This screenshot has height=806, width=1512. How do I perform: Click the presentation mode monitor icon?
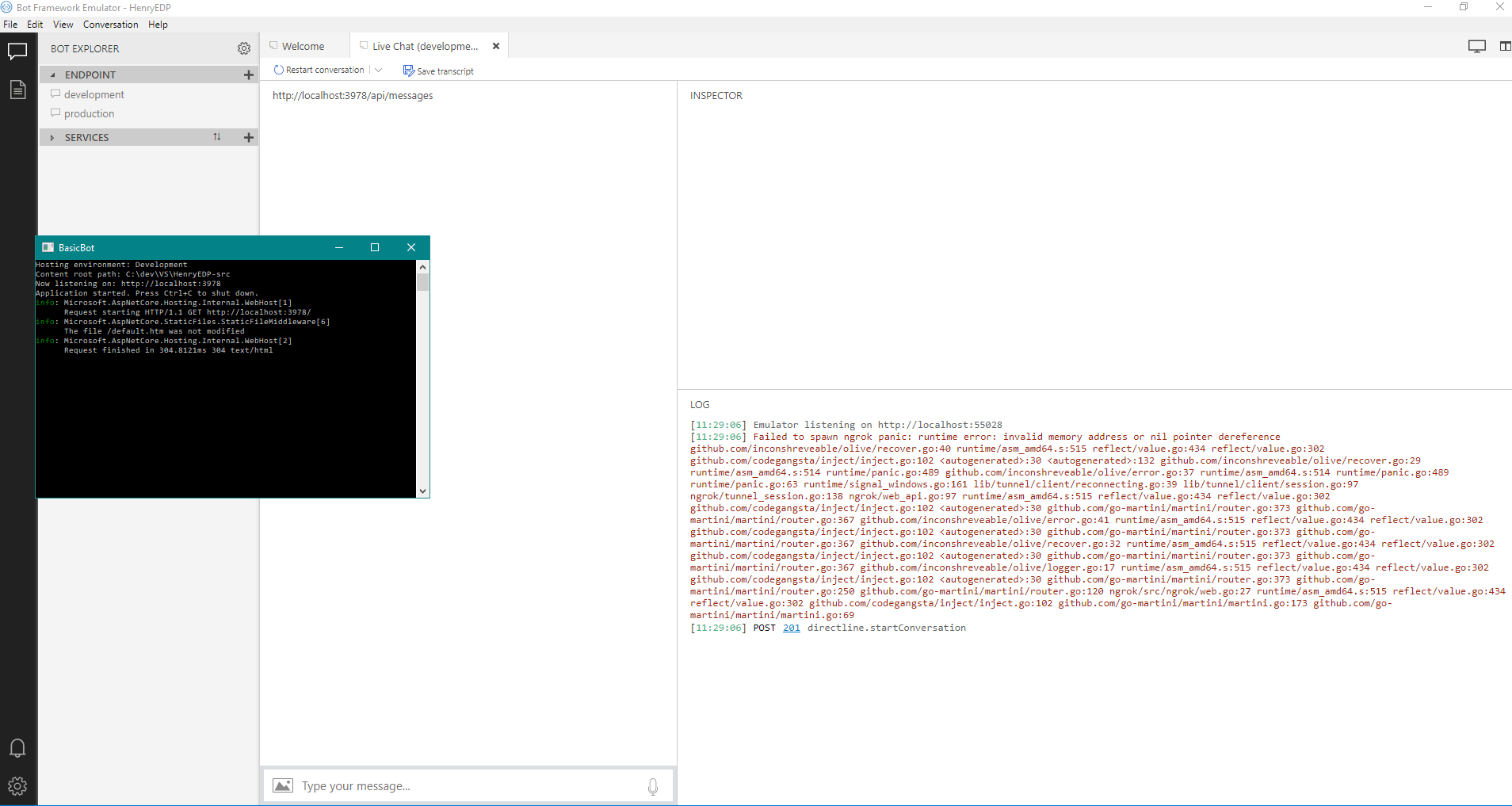tap(1476, 46)
